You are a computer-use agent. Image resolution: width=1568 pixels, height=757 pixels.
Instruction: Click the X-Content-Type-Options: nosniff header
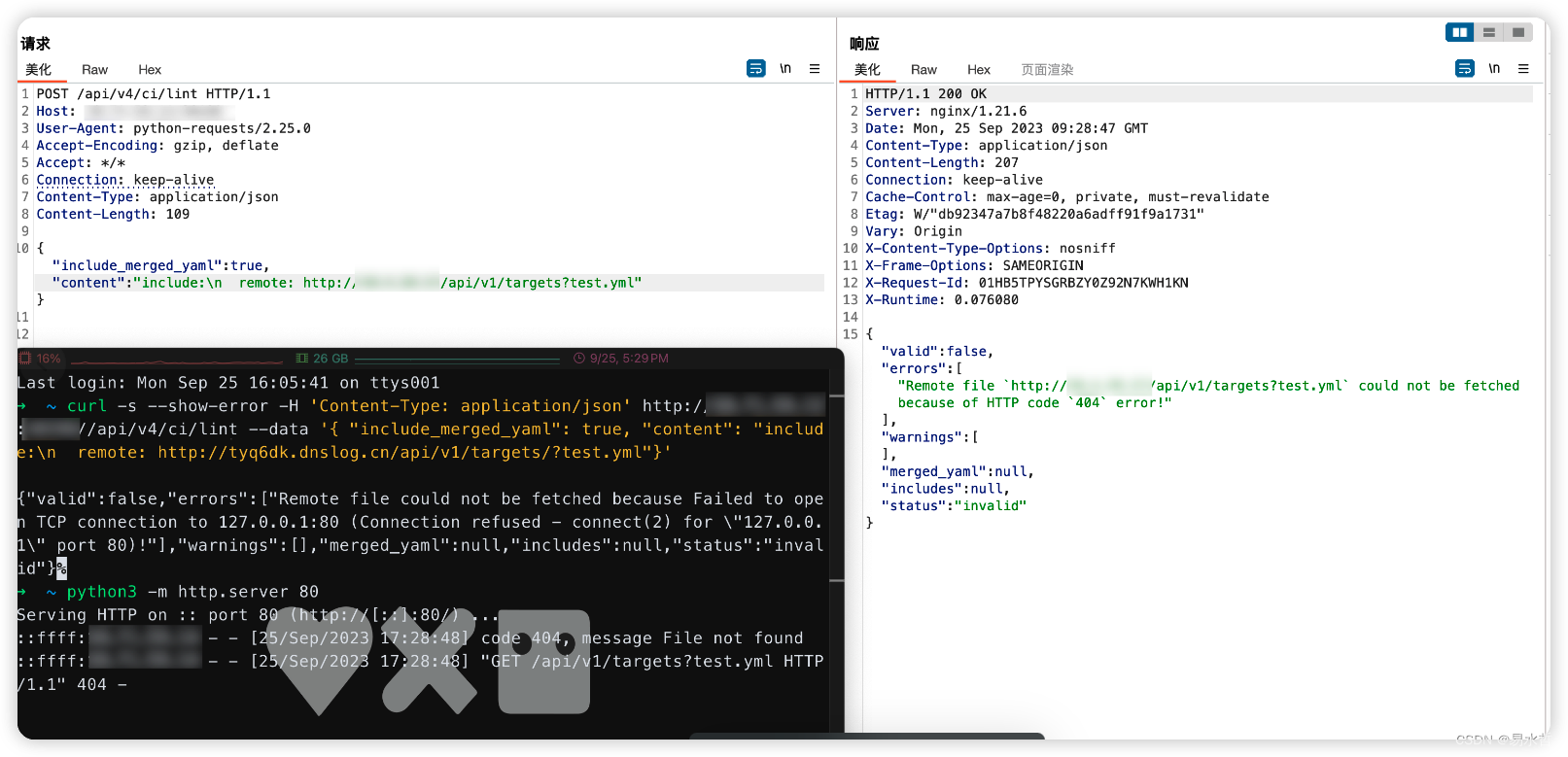[991, 249]
